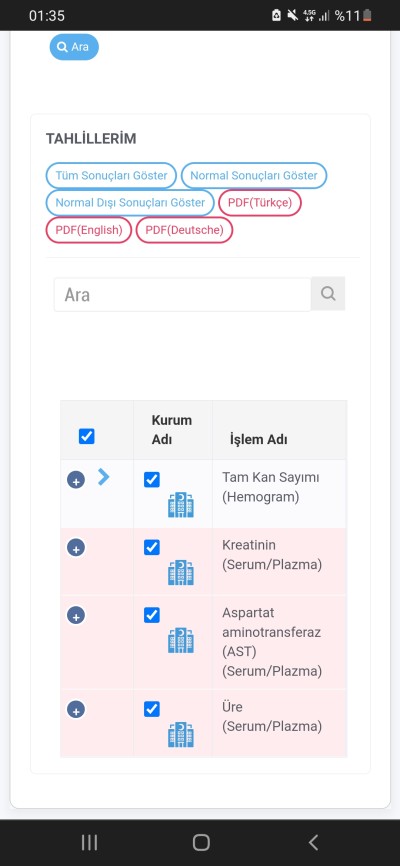Tap Android back navigation icon

[x=313, y=842]
